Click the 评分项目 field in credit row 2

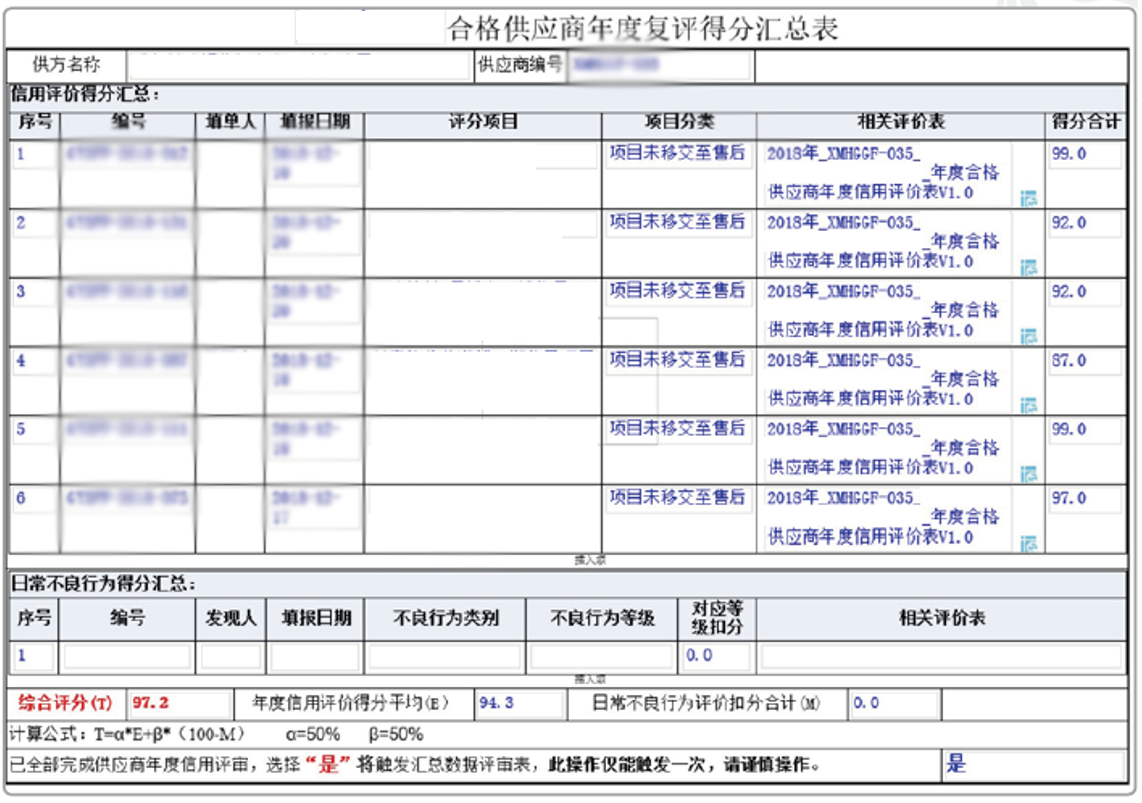[x=482, y=224]
